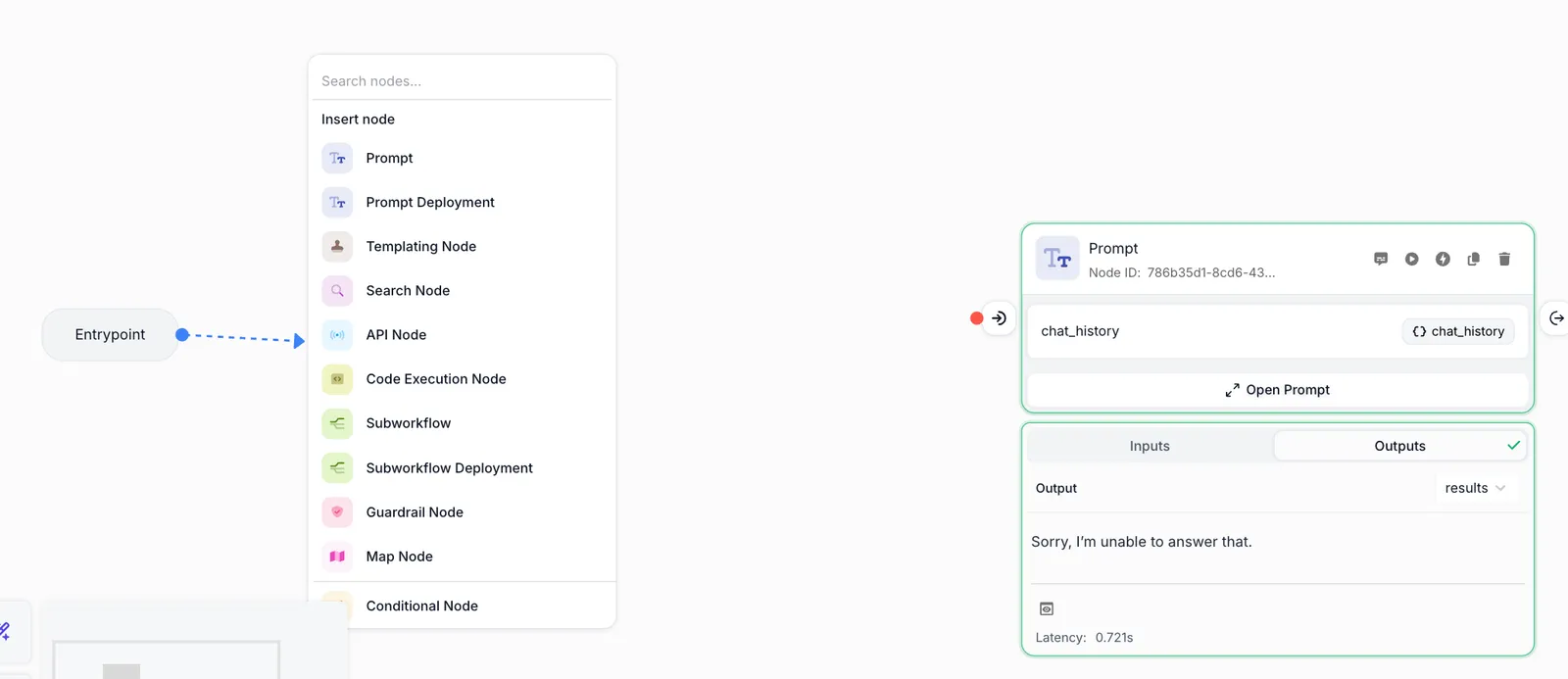Screen dimensions: 1568x679
Task: Click the Prompt Deployment node icon
Action: [x=337, y=202]
